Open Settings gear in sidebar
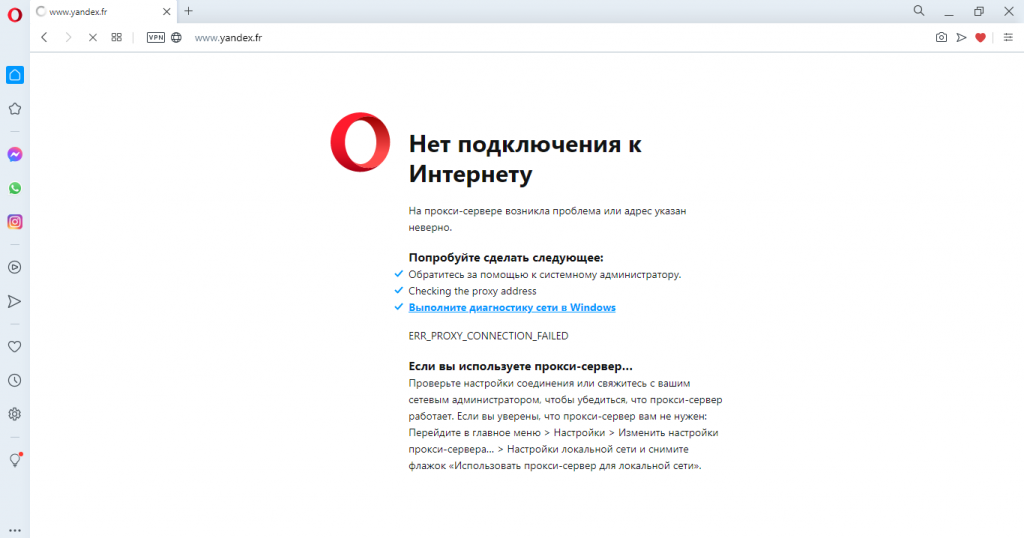 coord(14,414)
